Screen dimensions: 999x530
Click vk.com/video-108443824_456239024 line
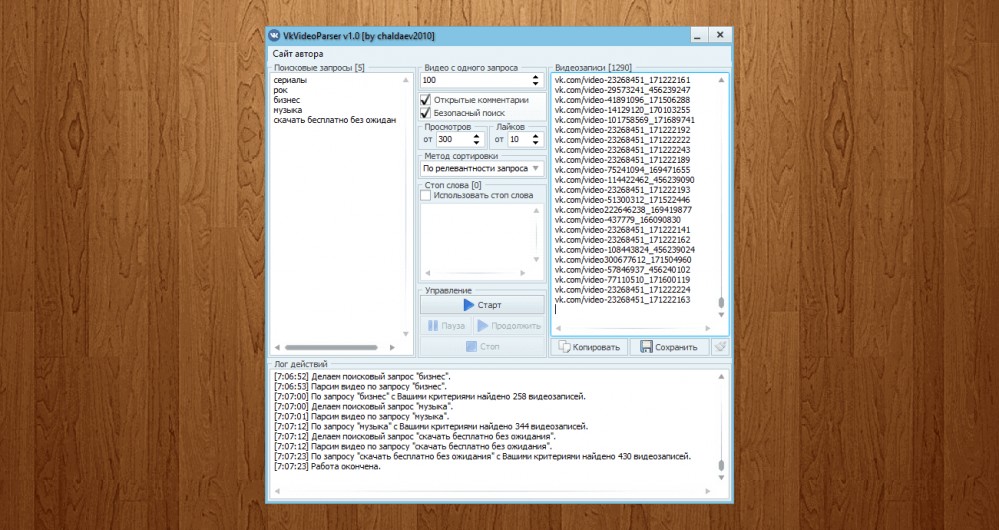(624, 250)
